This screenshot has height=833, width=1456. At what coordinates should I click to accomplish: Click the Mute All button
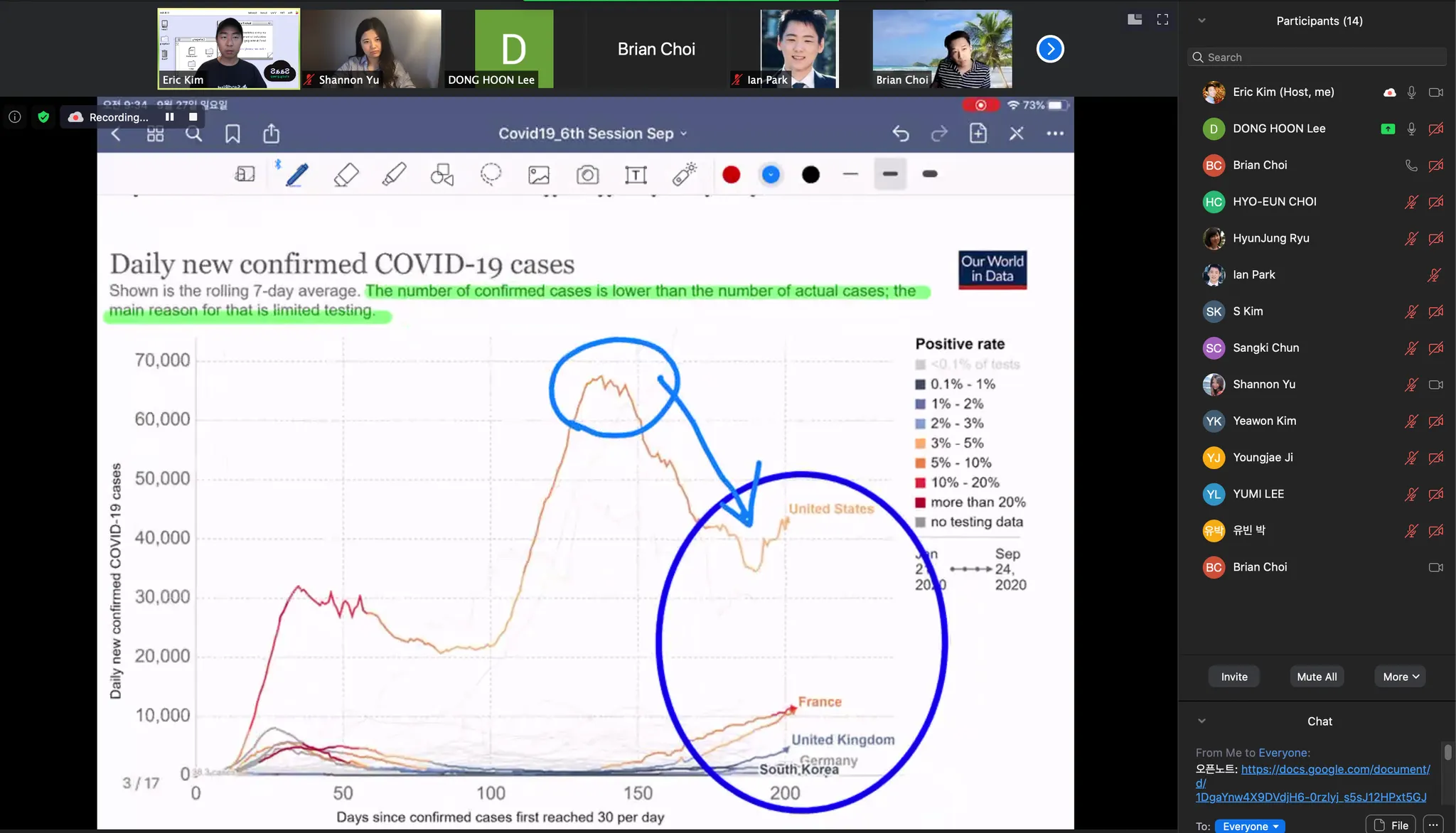[1316, 677]
